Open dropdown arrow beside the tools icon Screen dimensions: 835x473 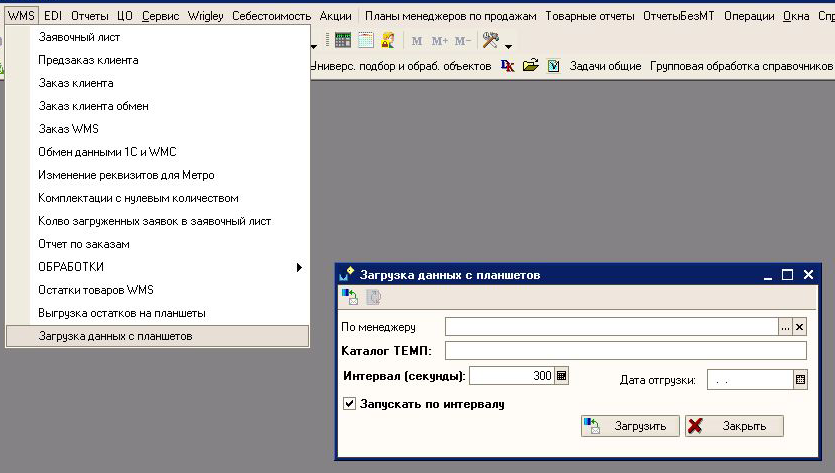509,46
